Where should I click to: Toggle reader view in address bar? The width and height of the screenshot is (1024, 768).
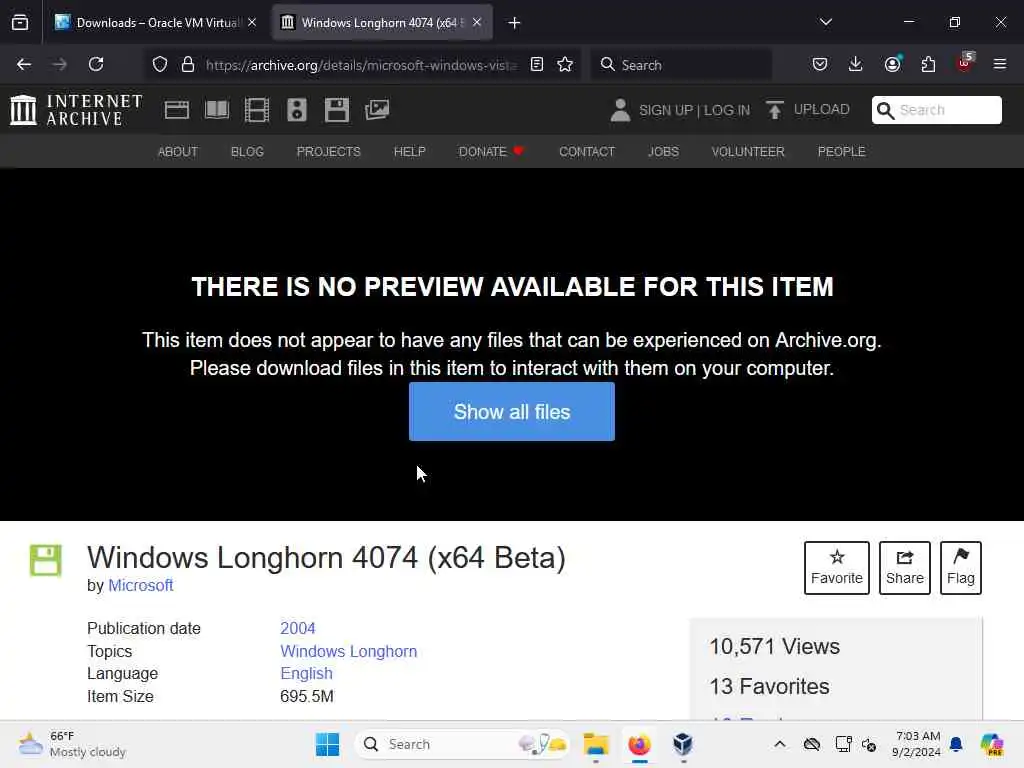(x=537, y=64)
